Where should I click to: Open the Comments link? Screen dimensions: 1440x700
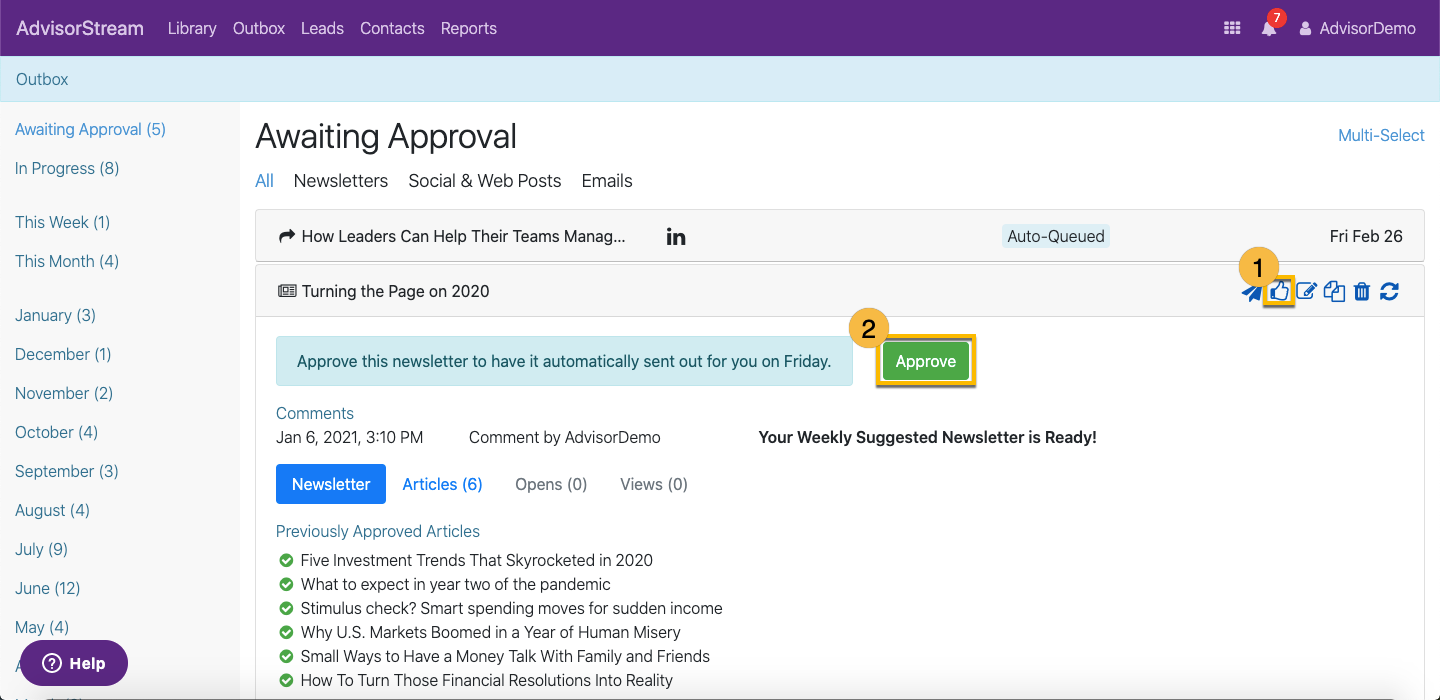coord(315,413)
